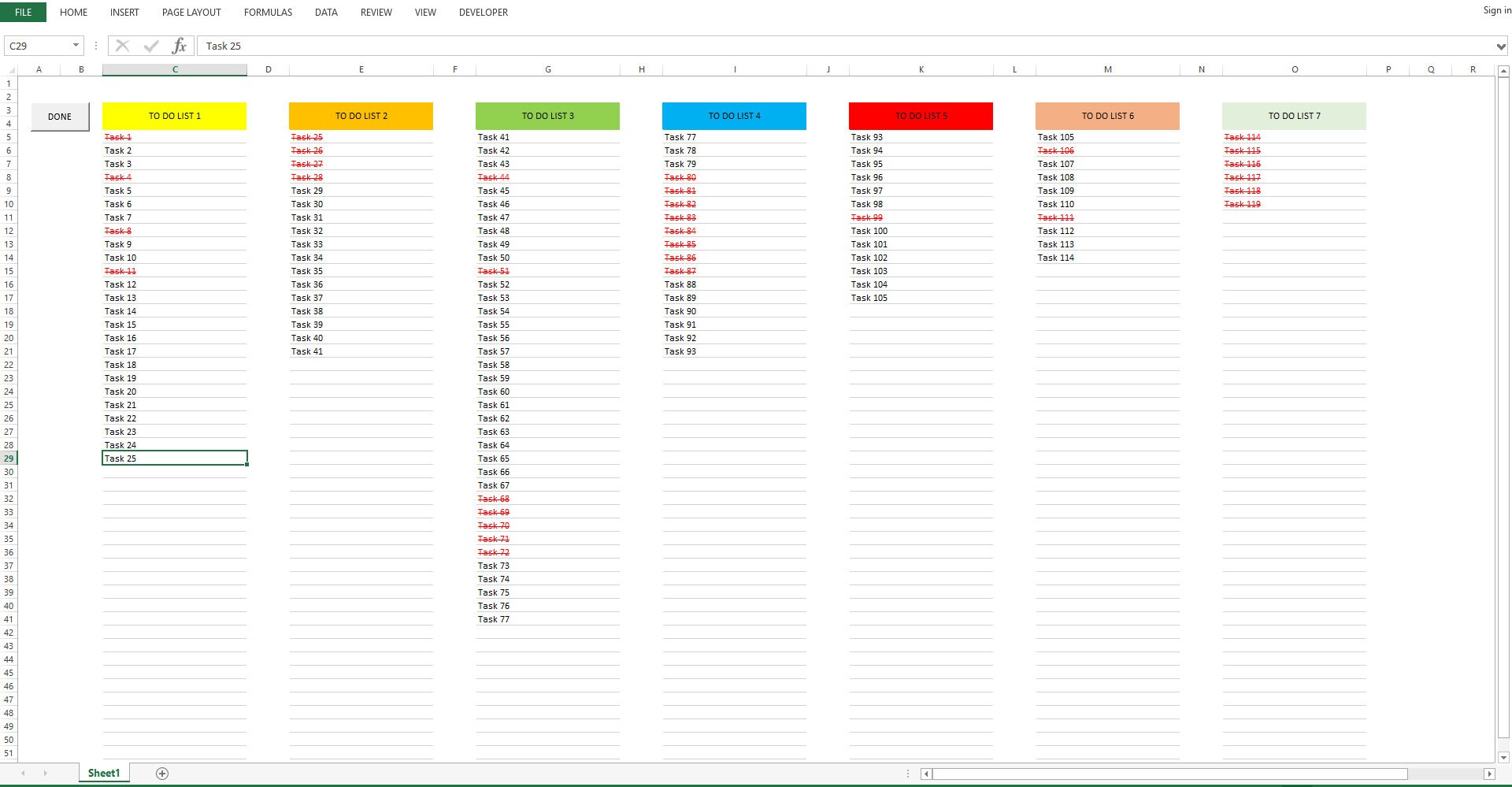Click the Cancel (X) icon beside formula bar
Viewport: 1512px width, 787px height.
(122, 45)
